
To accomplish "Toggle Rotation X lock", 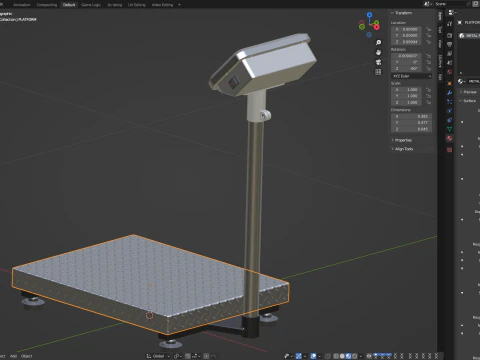I will (428, 56).
